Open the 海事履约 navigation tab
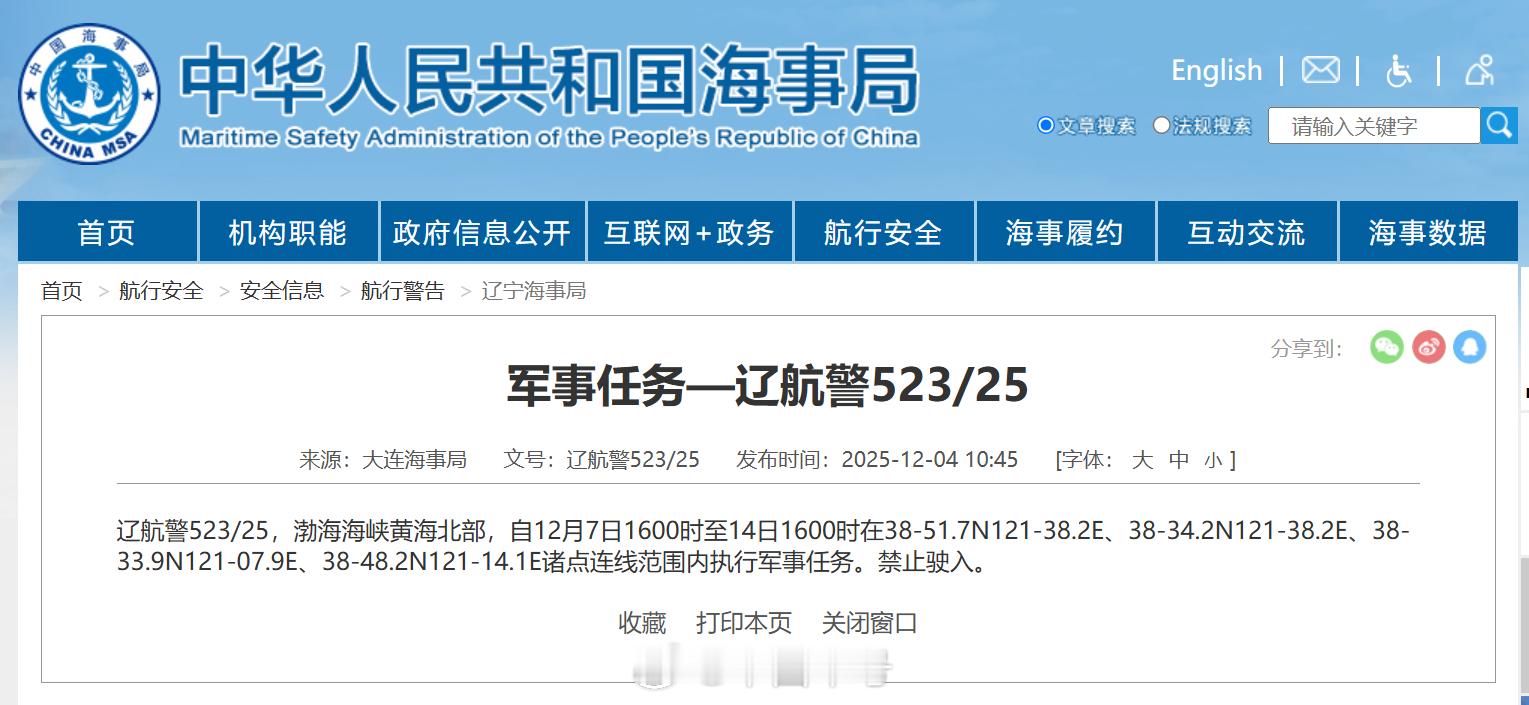This screenshot has height=705, width=1529. click(x=1065, y=232)
